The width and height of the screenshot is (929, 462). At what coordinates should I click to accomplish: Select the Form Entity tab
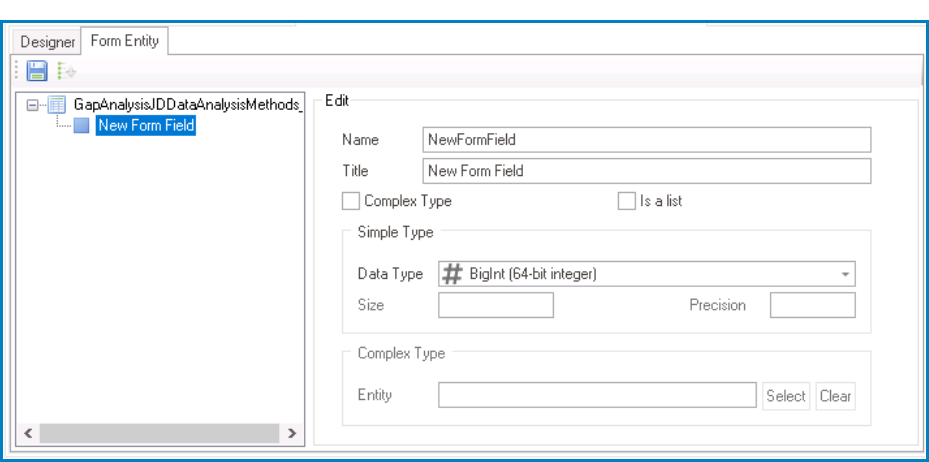pyautogui.click(x=114, y=41)
